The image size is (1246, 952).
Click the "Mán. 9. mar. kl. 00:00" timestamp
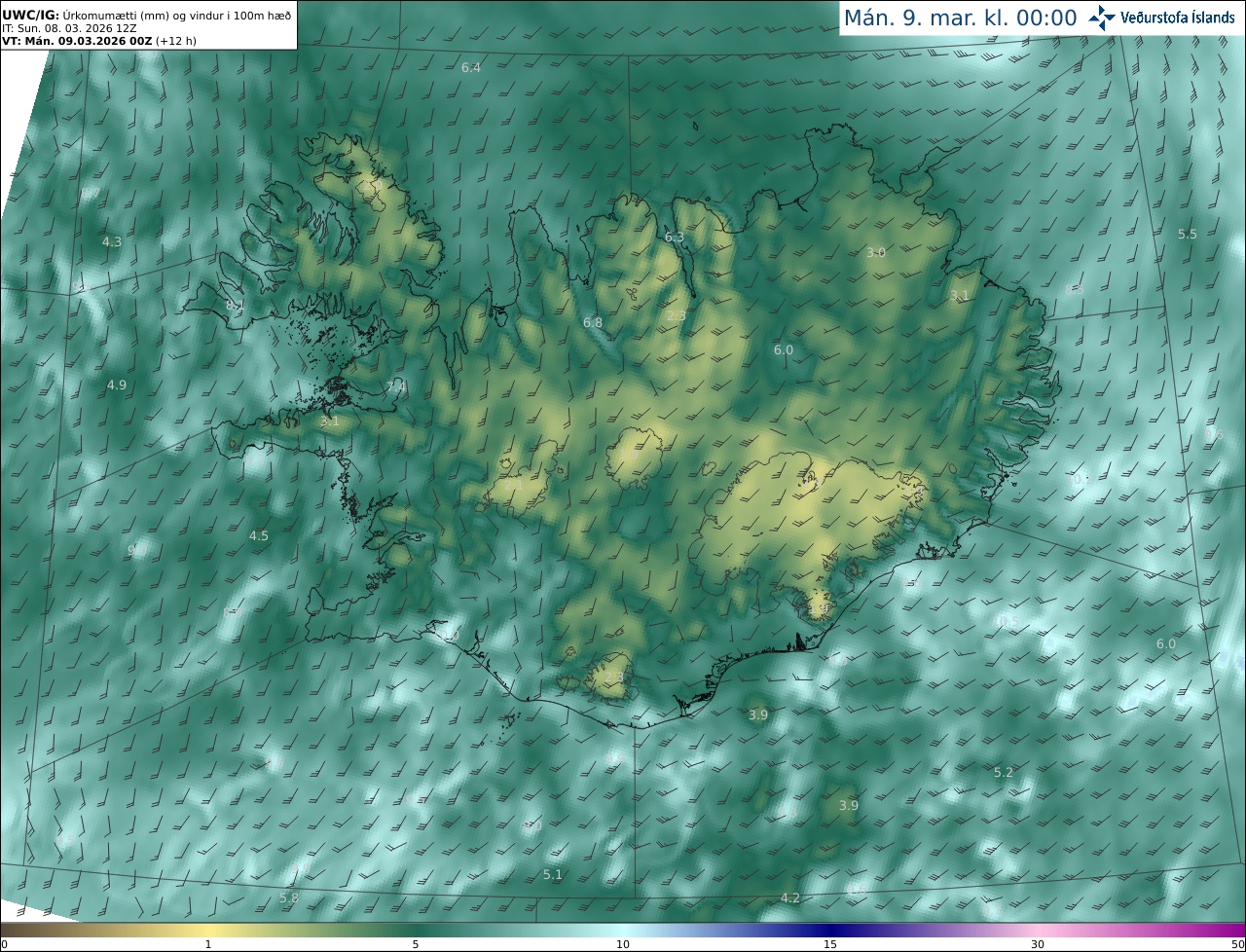[x=960, y=18]
